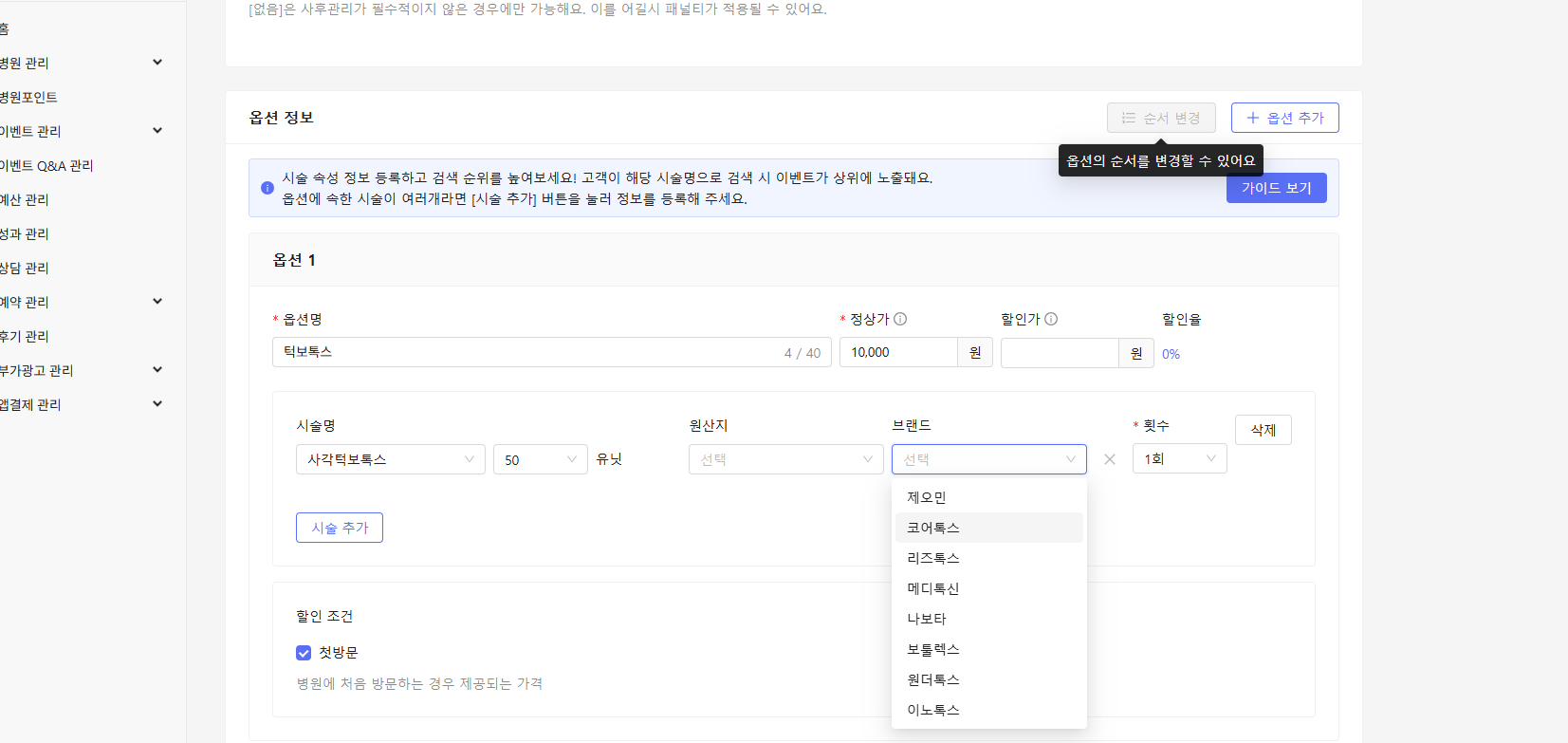Screen dimensions: 1568x743
Task: Open the 50 유닛 quantity dropdown
Action: click(540, 459)
